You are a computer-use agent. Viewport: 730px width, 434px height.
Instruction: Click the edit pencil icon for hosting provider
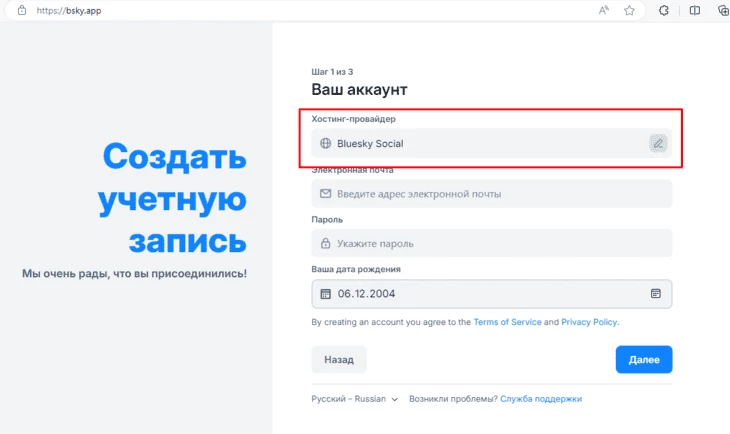[658, 143]
